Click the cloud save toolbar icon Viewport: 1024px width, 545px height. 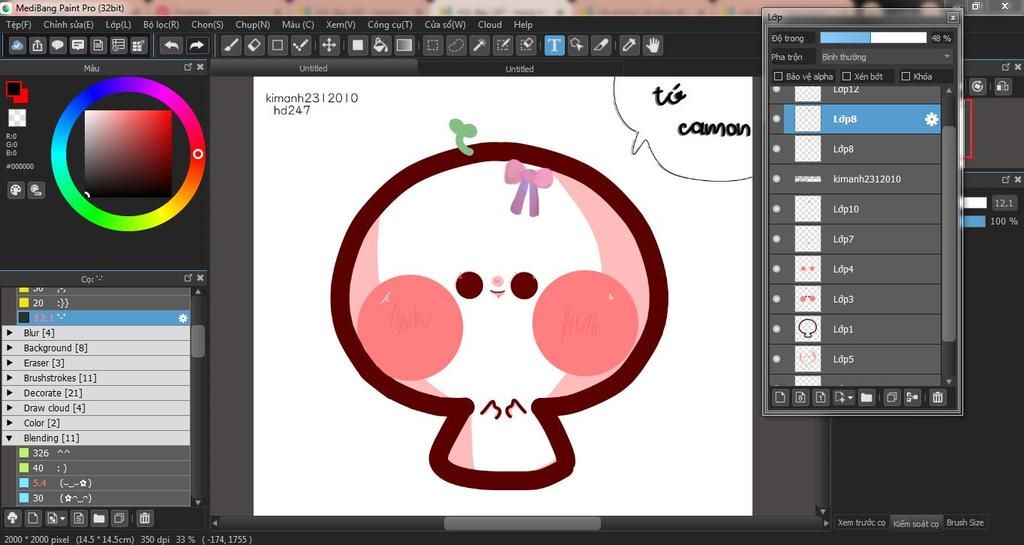click(x=18, y=45)
